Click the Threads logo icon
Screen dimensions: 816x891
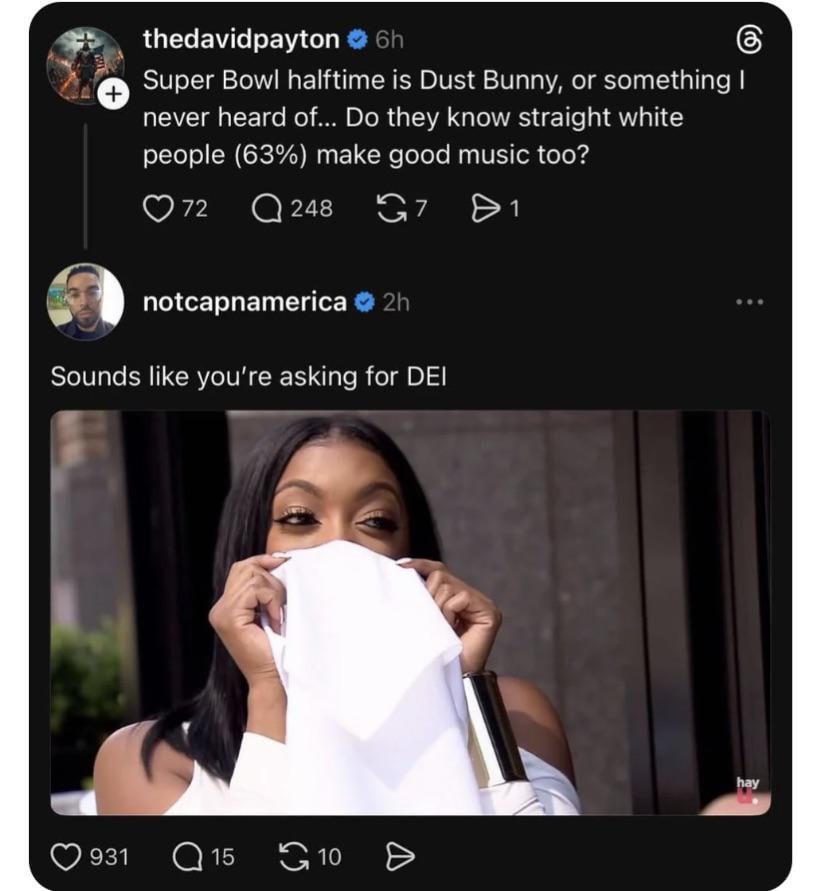[x=750, y=40]
